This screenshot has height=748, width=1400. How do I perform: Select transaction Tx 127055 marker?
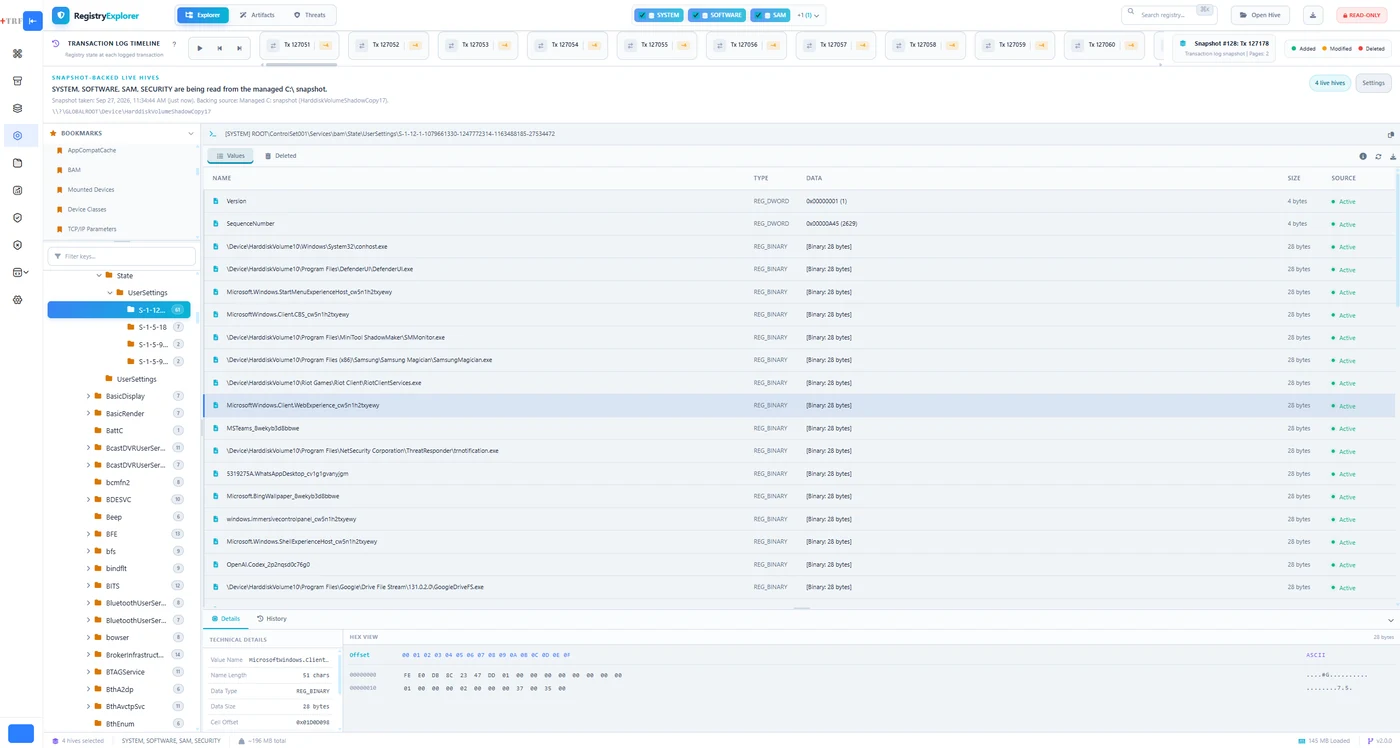click(x=657, y=45)
